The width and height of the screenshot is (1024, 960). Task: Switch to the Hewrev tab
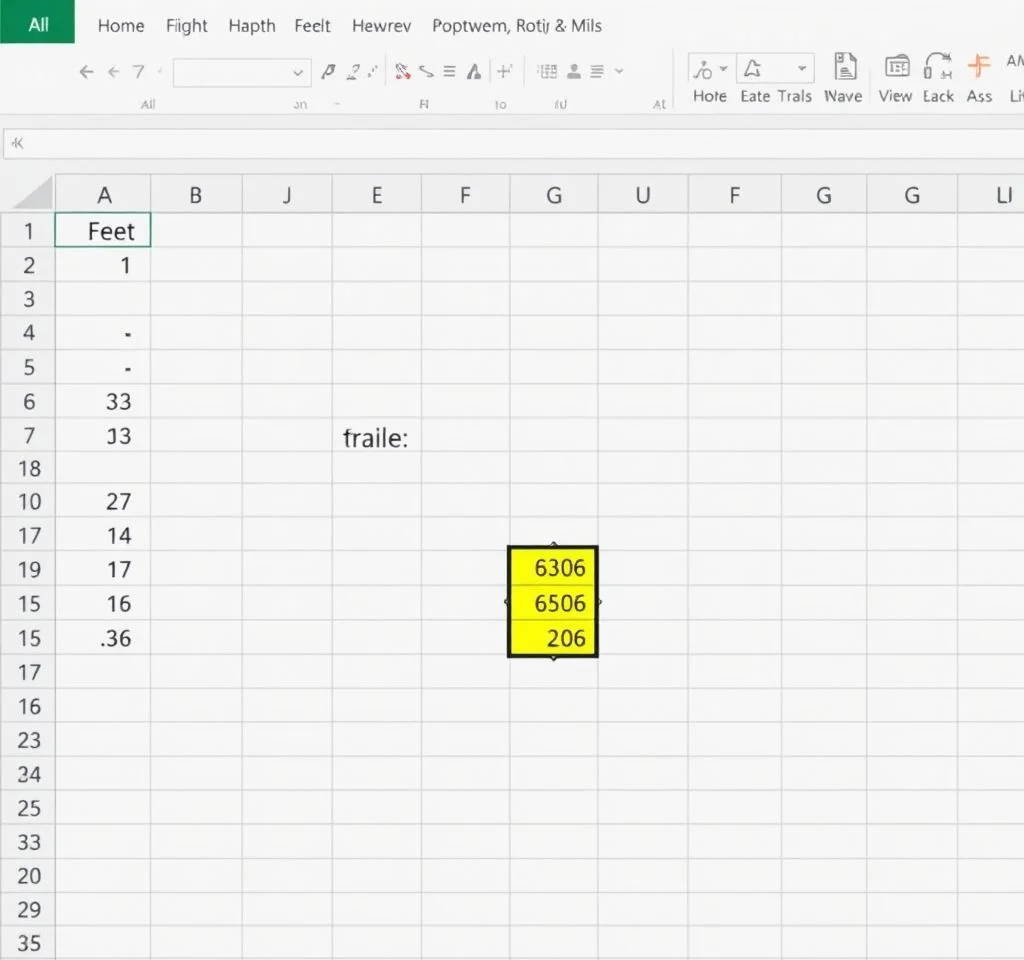click(381, 26)
